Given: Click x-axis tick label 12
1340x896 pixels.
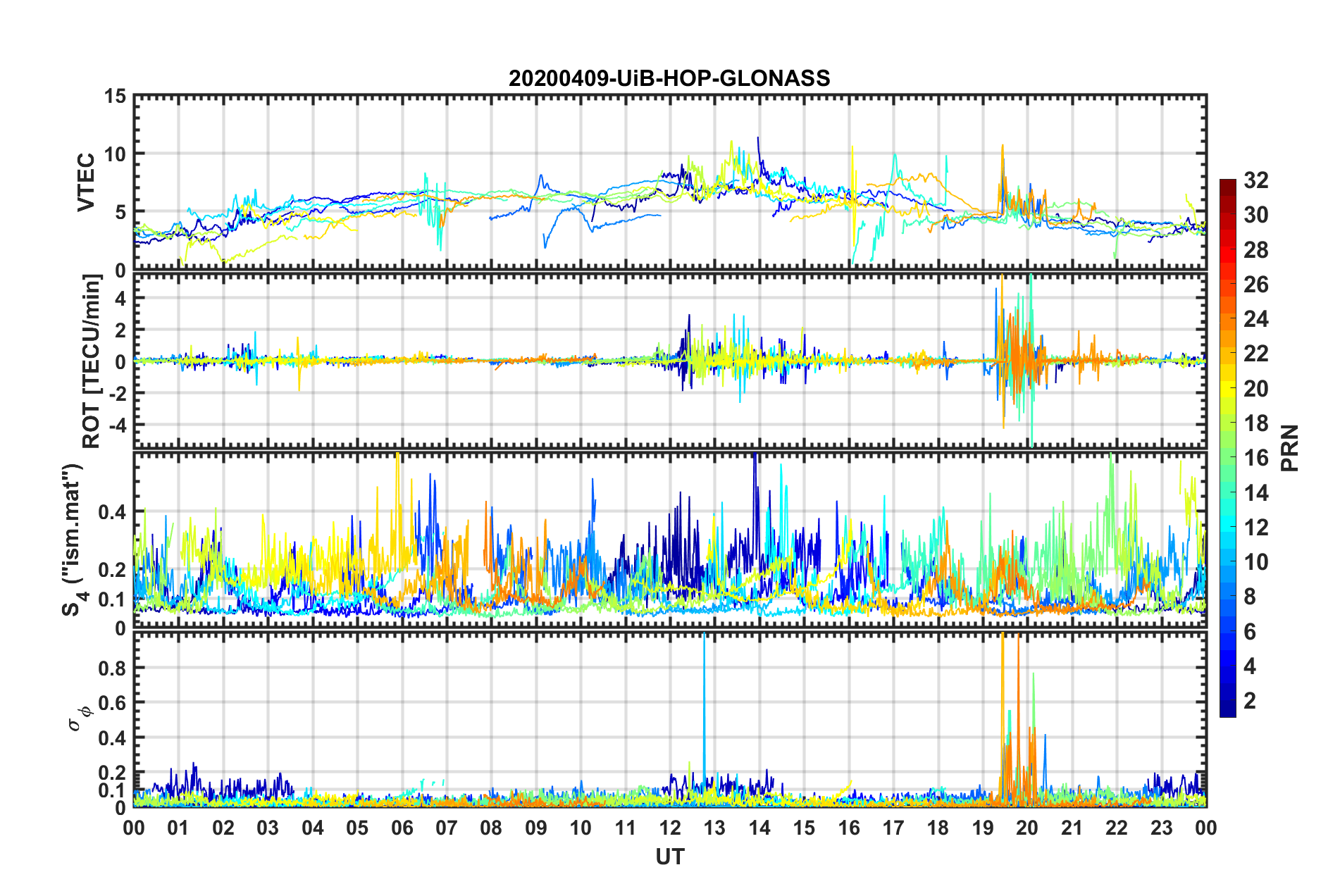Looking at the screenshot, I should tap(670, 828).
